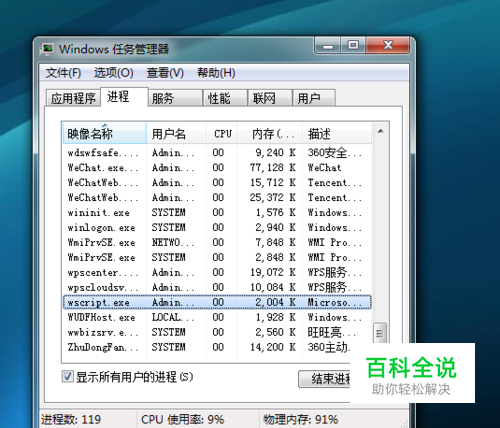This screenshot has width=500, height=428.
Task: Toggle 显示所有用户的进程 checkbox
Action: [x=68, y=377]
